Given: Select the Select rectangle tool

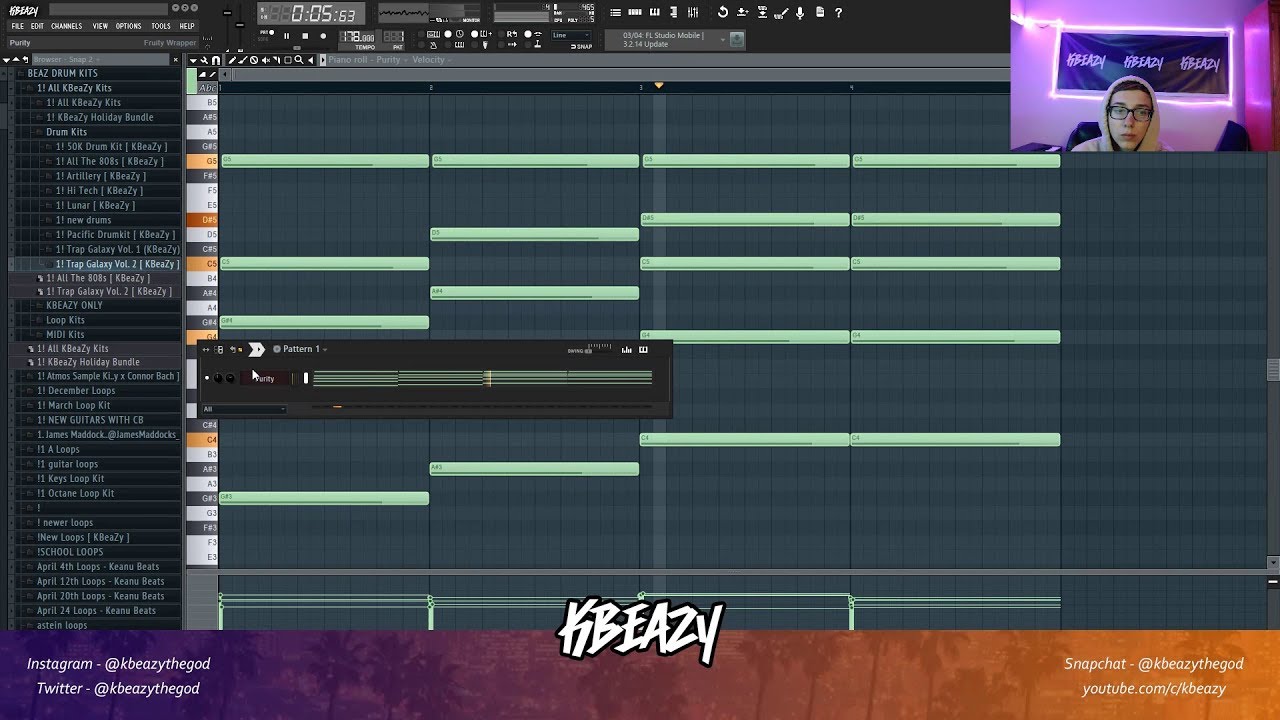Looking at the screenshot, I should pos(288,60).
